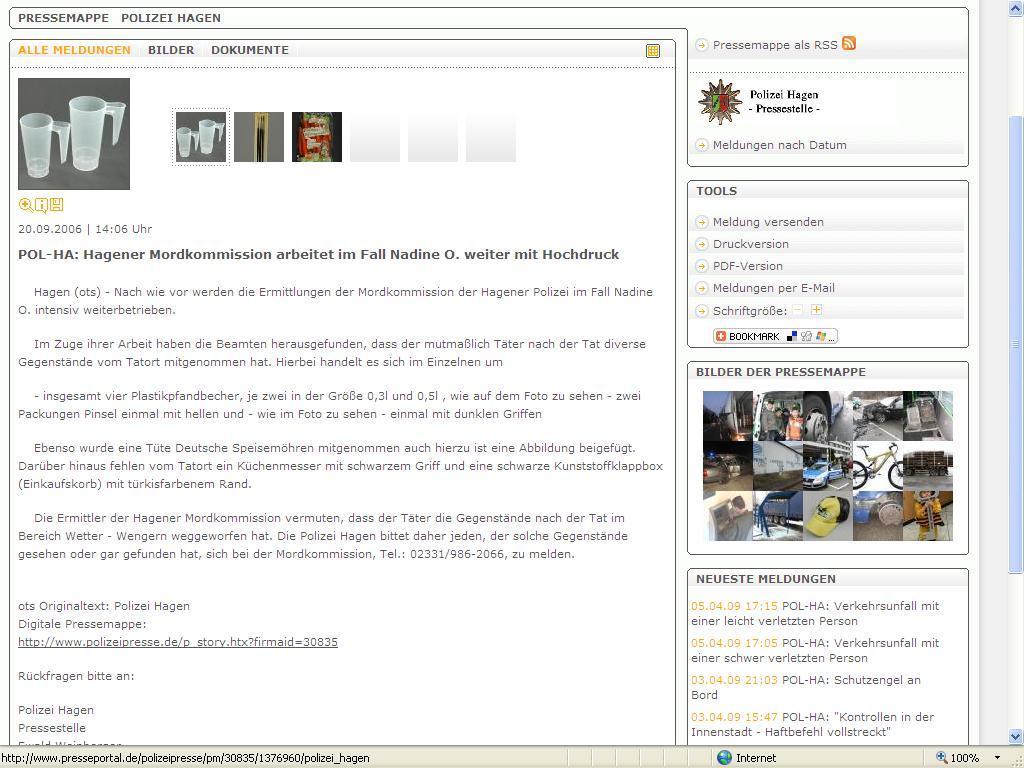Click the zoom magnifier icon in the status bar

(941, 758)
